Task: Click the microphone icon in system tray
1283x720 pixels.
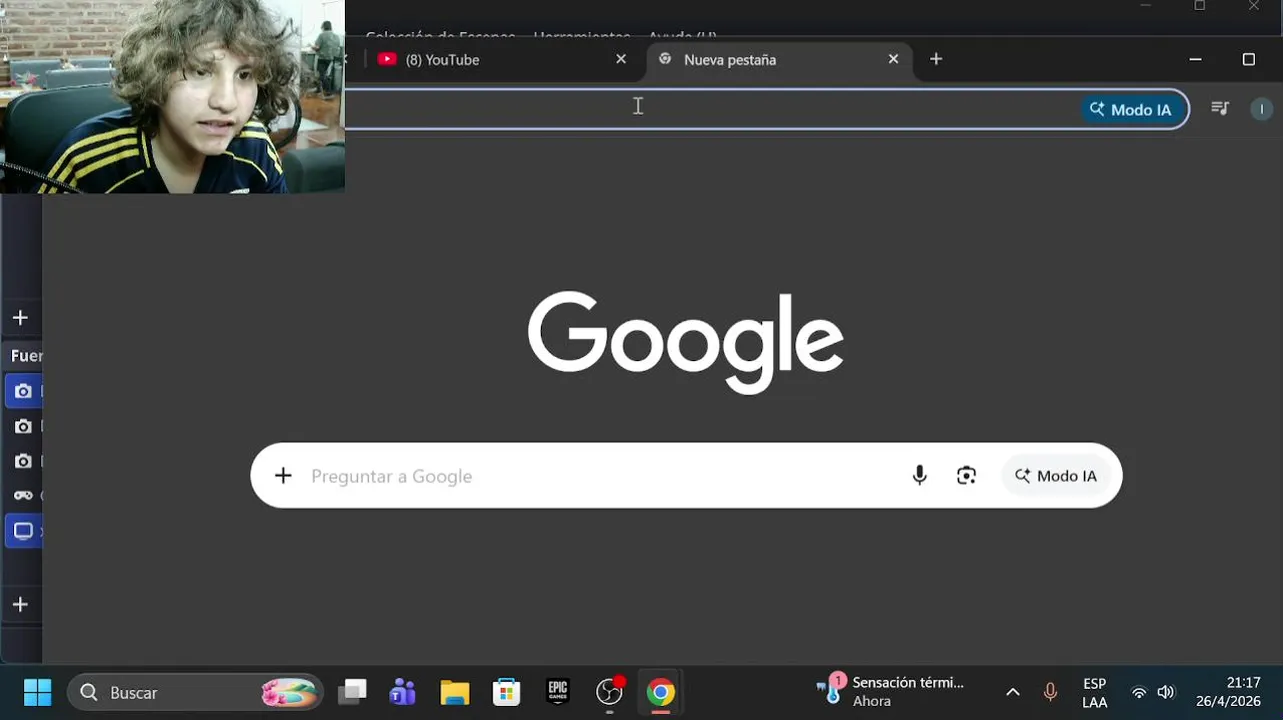Action: (1050, 692)
